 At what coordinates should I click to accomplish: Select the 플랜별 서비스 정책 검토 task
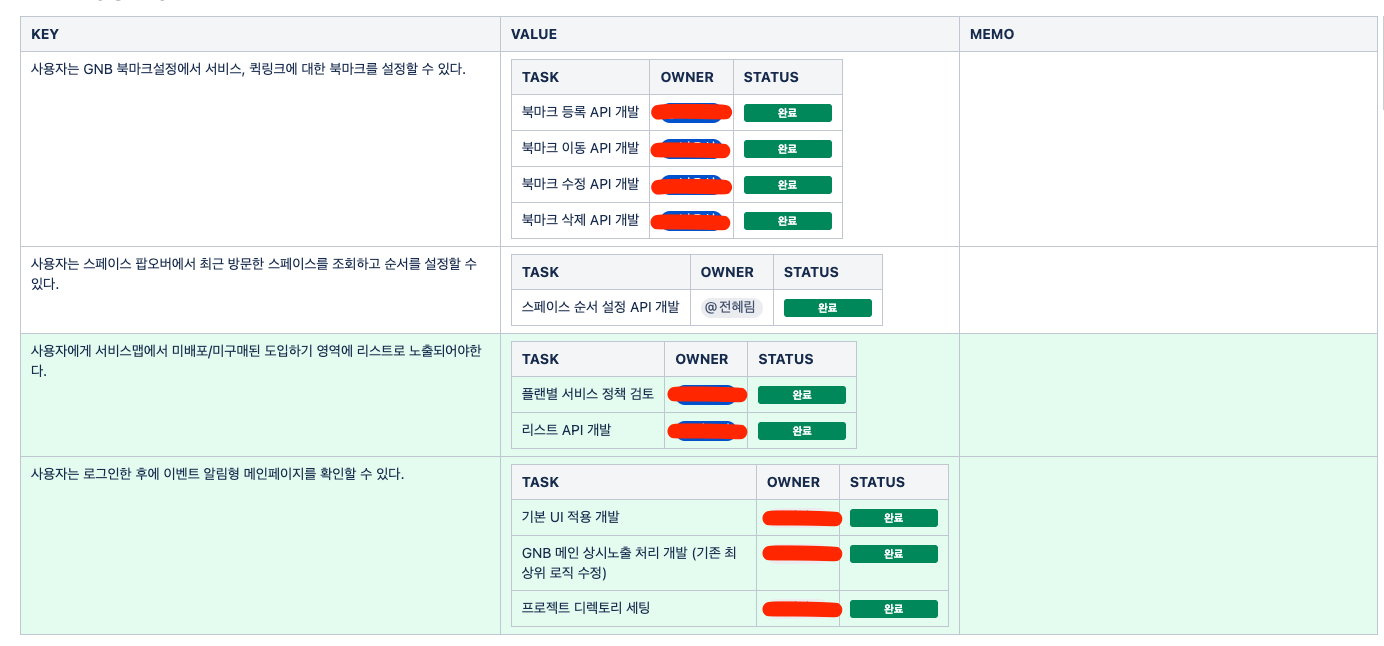coord(588,394)
